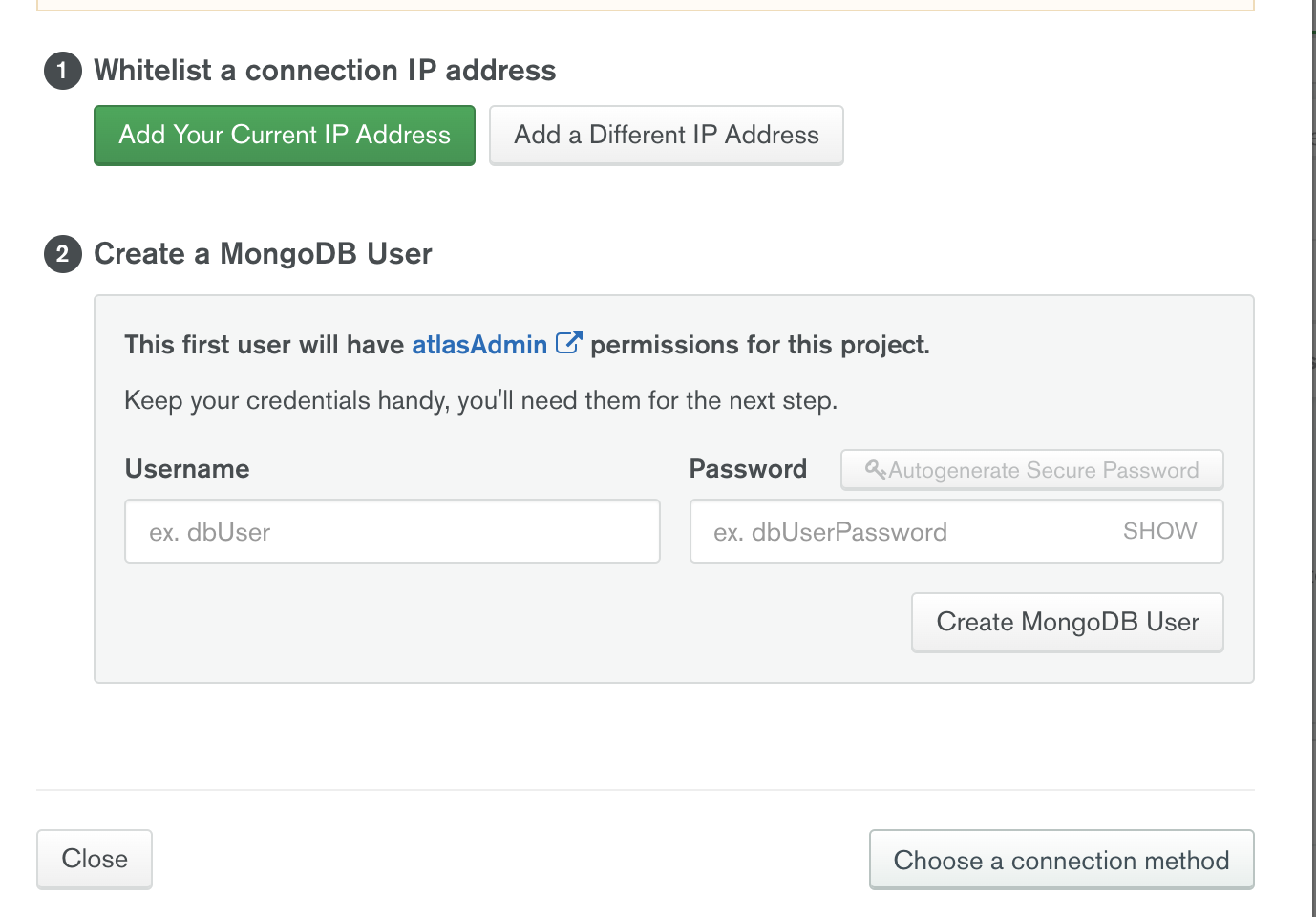Click the Password field label
1316x917 pixels.
tap(748, 469)
